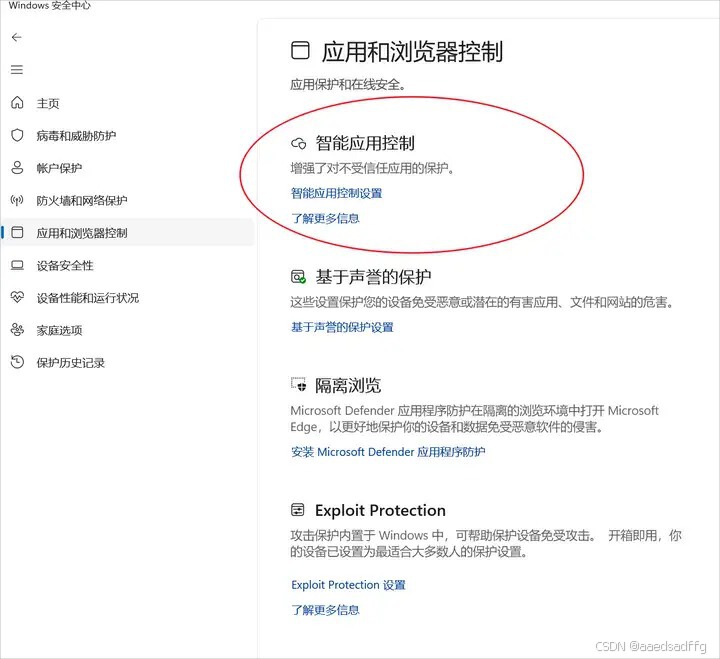
Task: Click the heart icon for 设备性能和运行状况
Action: tap(17, 297)
